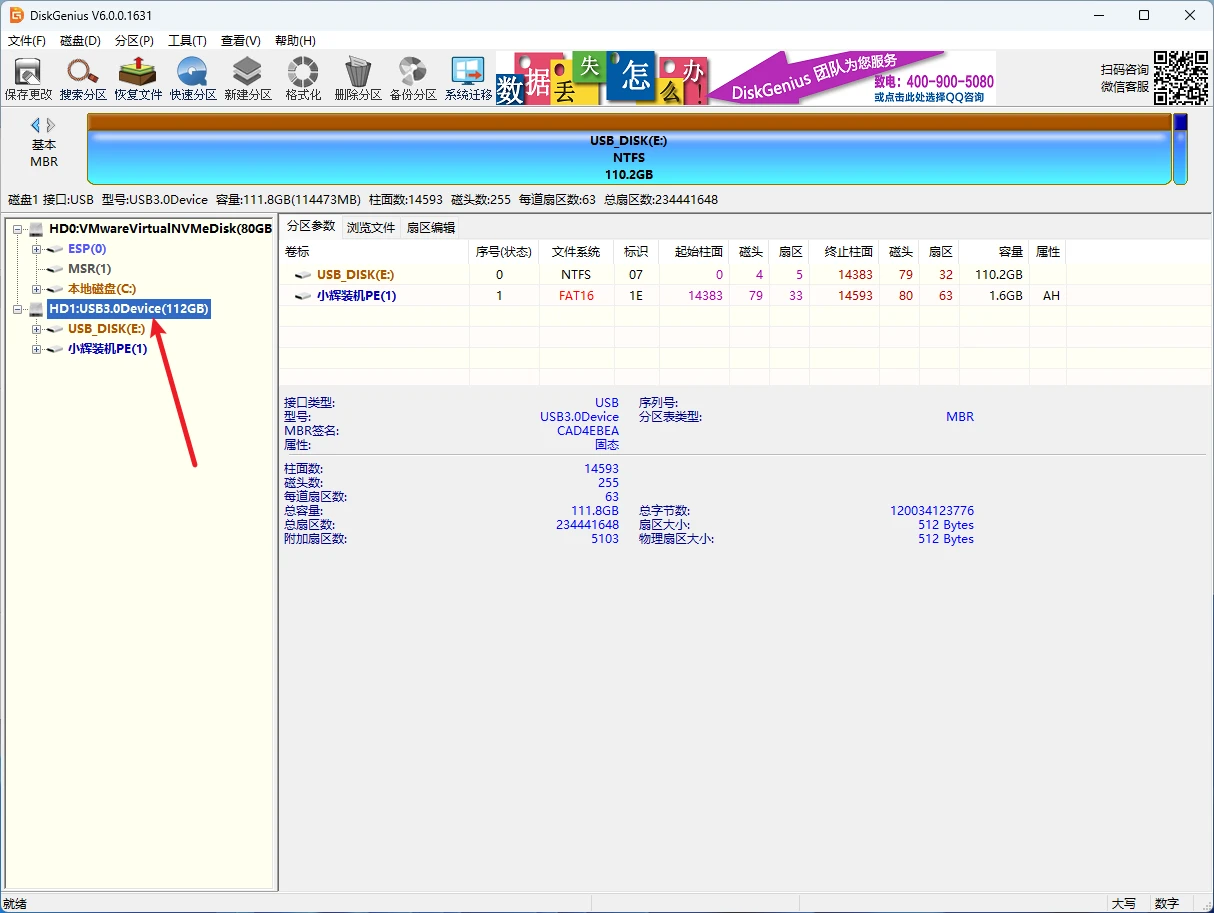Click the 序号(状态) column header

pos(504,252)
